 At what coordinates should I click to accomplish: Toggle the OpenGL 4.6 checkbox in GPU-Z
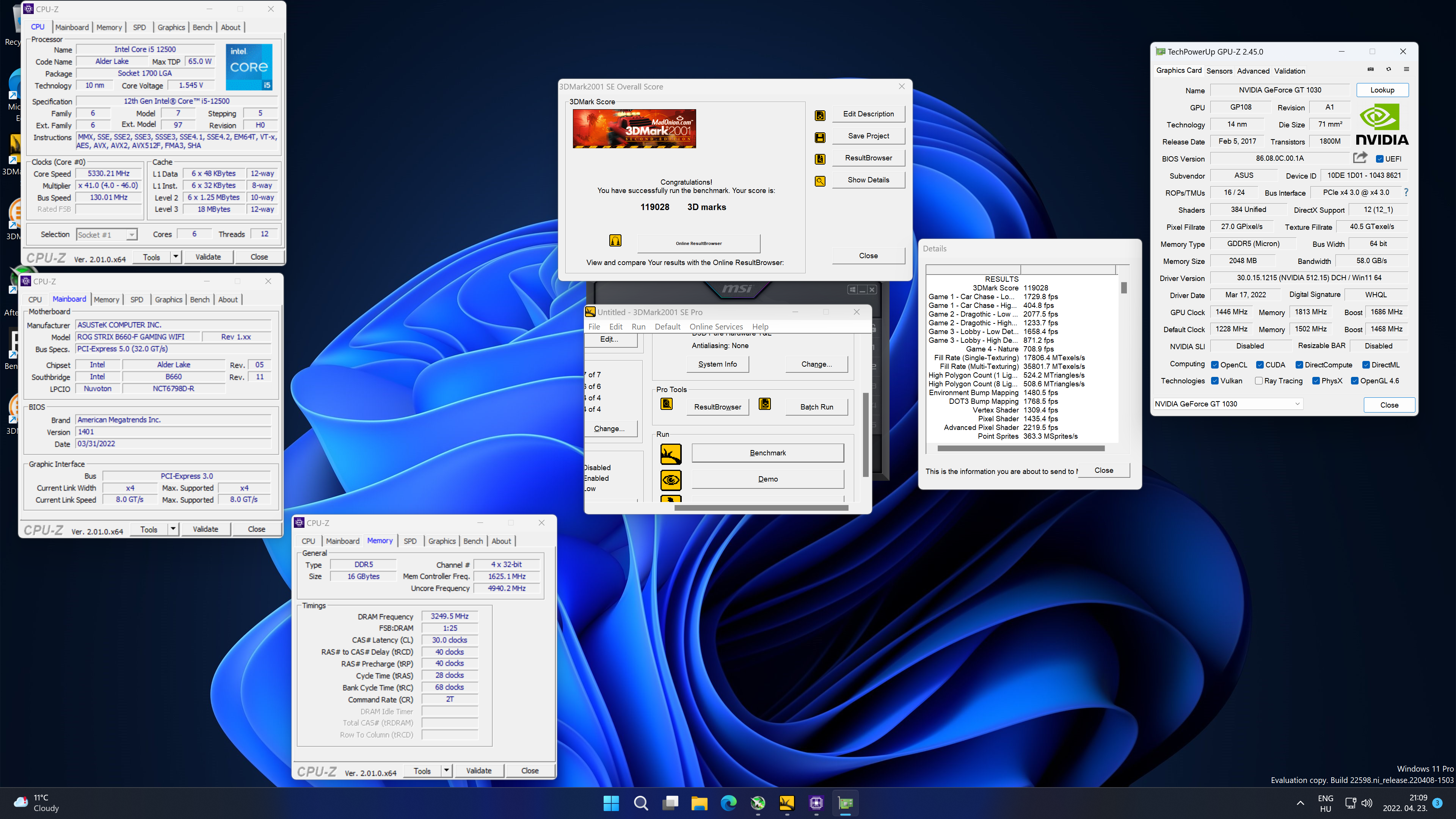[1354, 381]
